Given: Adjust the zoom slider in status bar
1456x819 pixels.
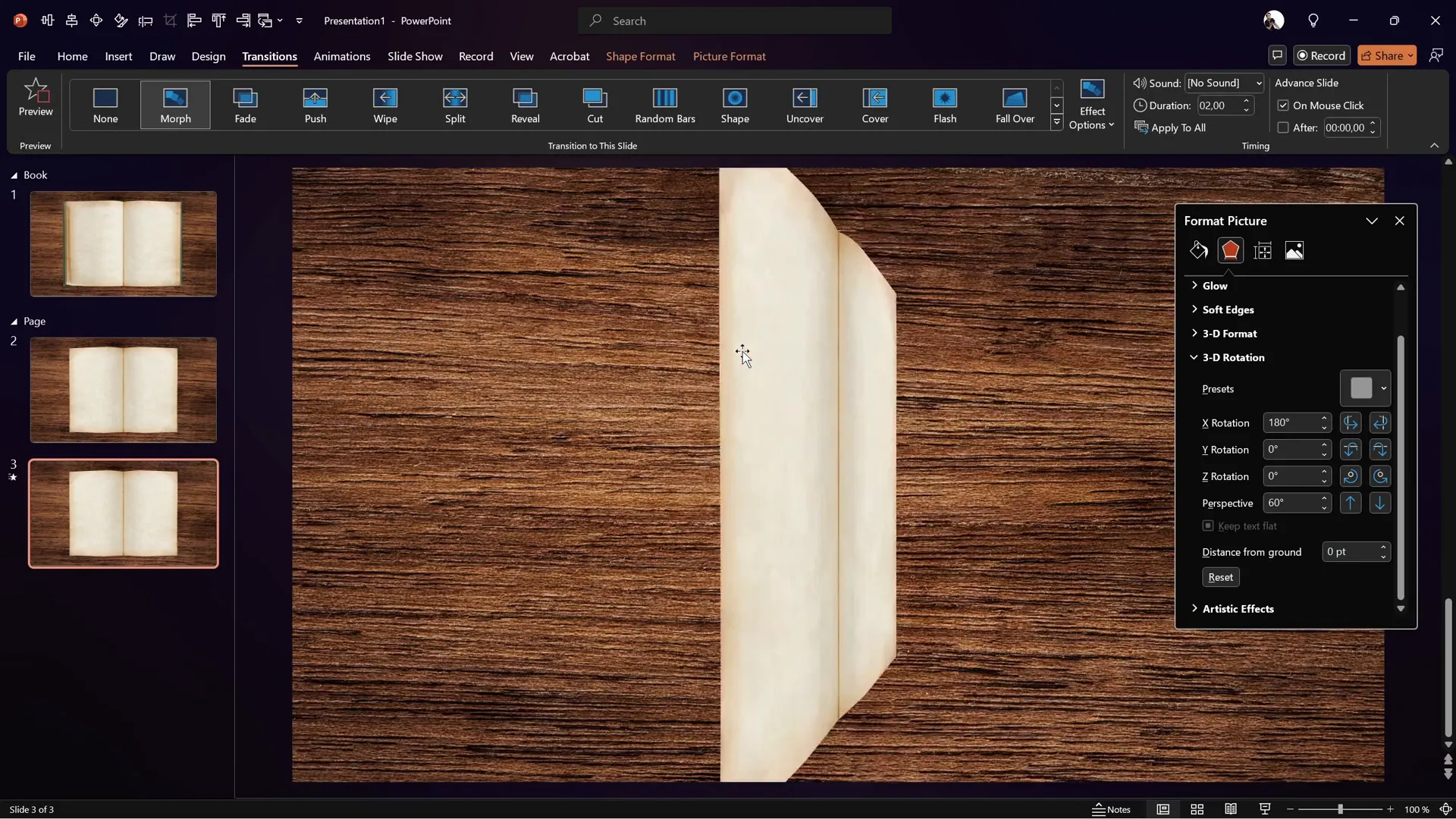Looking at the screenshot, I should 1340,809.
